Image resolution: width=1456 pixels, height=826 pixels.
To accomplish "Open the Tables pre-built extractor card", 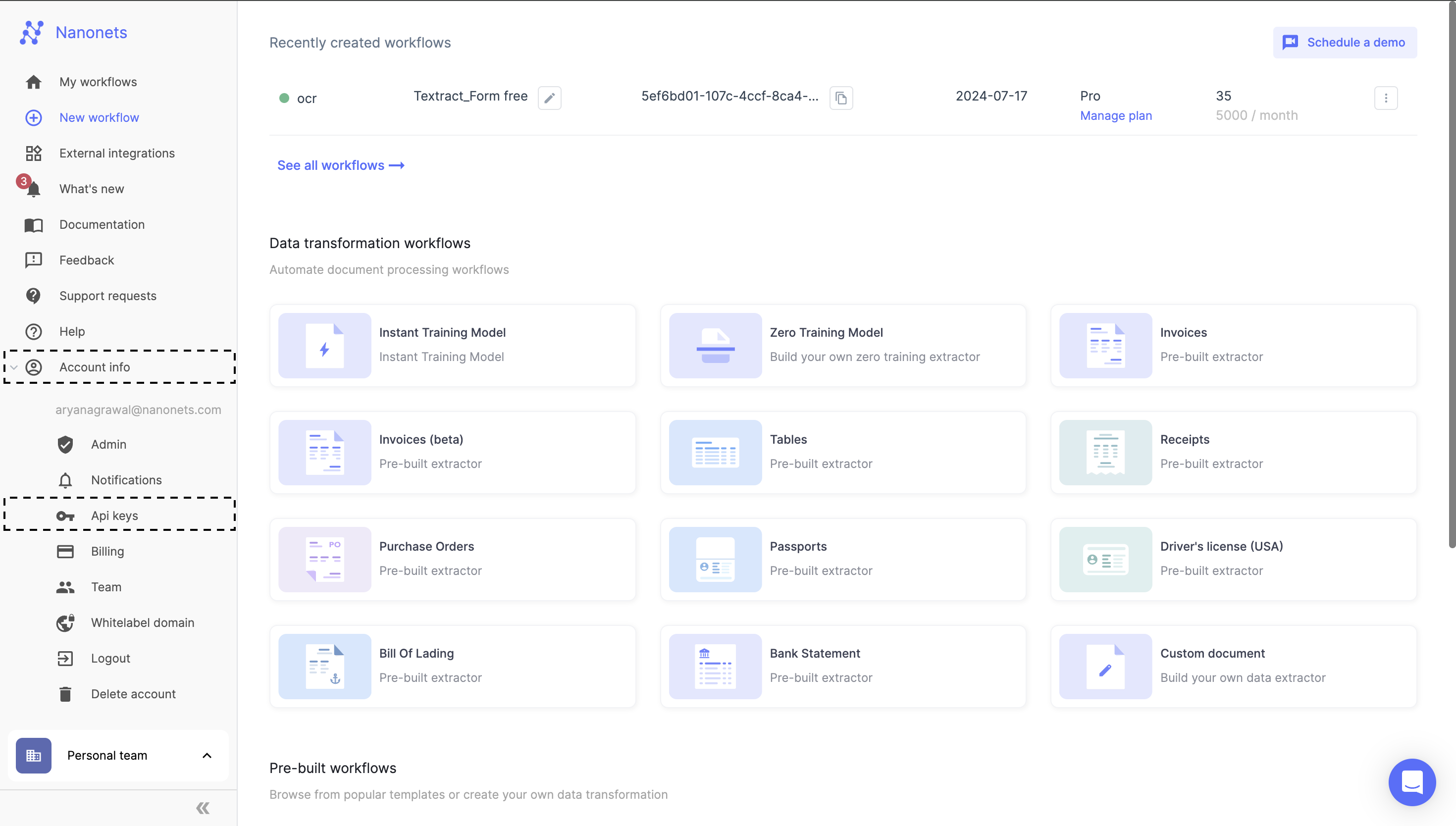I will tap(843, 453).
